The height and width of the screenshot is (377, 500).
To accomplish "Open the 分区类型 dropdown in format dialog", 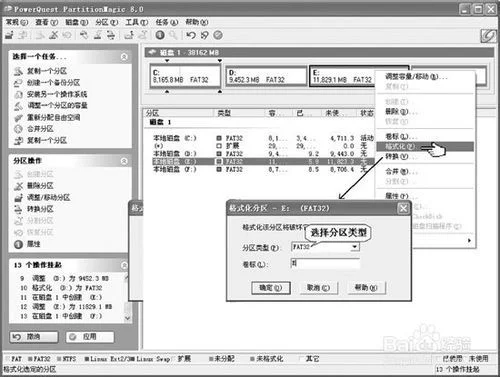I will tap(355, 247).
